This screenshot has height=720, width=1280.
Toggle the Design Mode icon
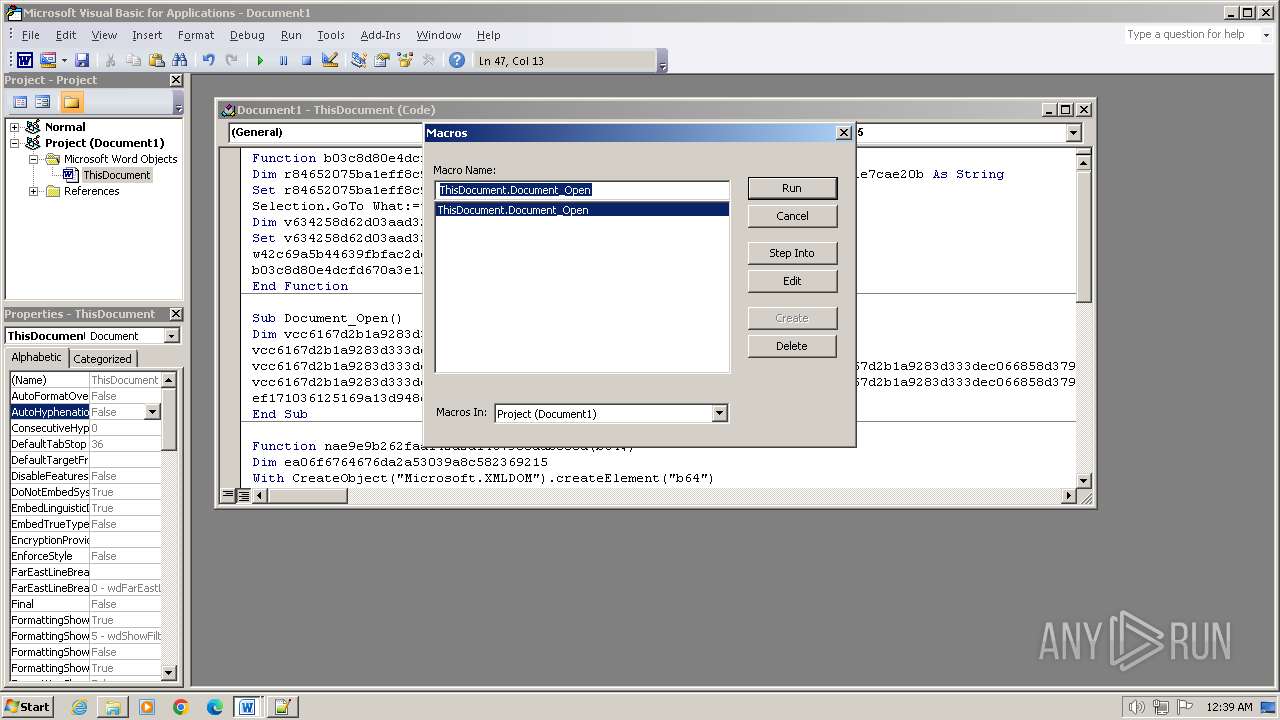(x=330, y=61)
